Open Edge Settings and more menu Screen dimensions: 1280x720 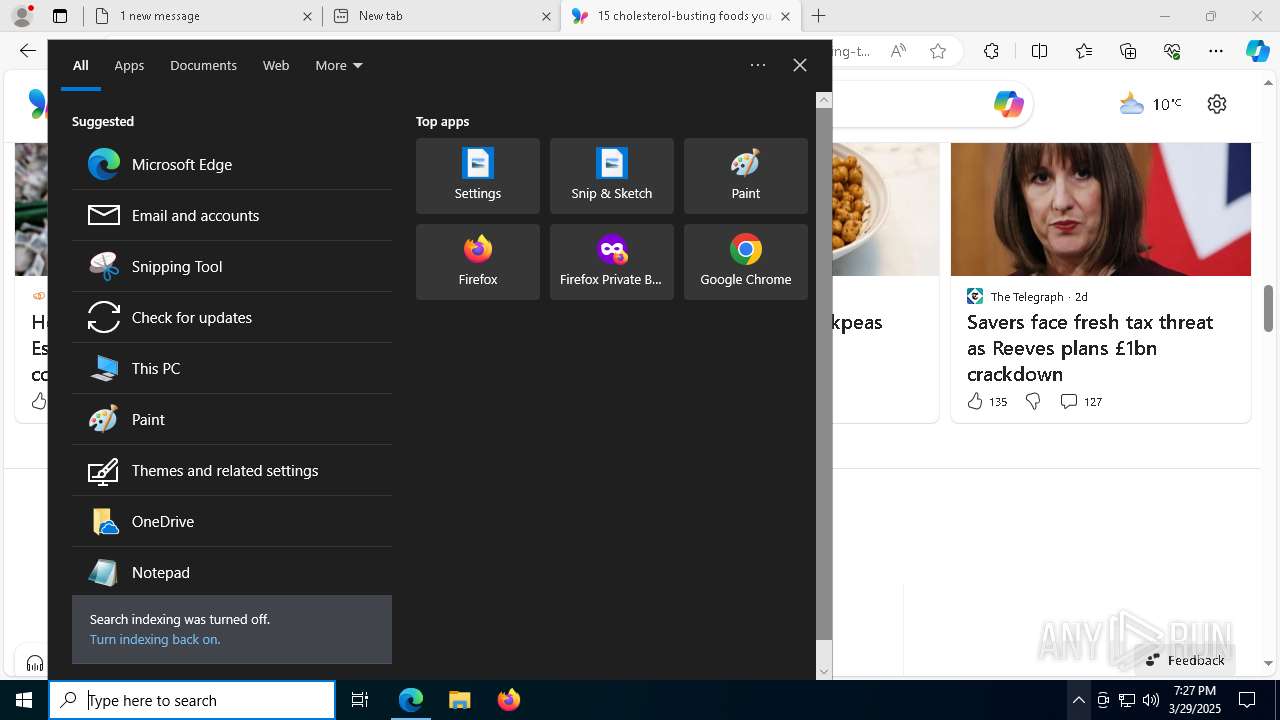pyautogui.click(x=1216, y=51)
